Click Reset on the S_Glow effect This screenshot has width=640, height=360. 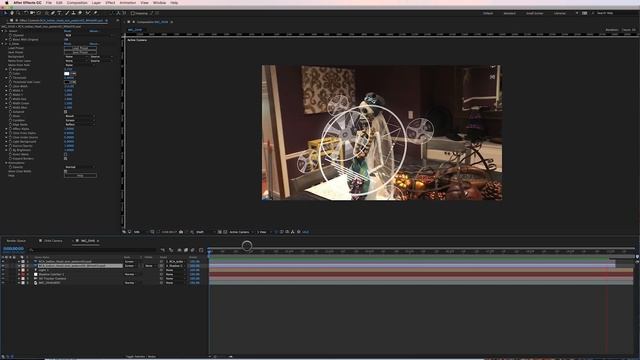[67, 44]
